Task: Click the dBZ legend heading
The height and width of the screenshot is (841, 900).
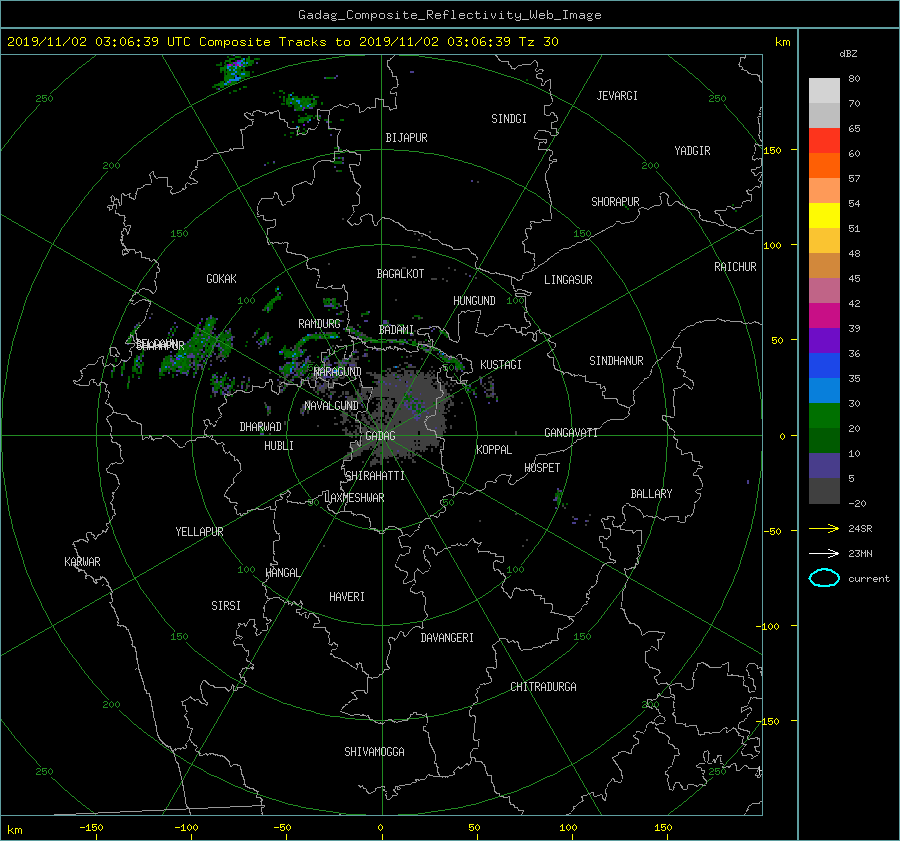Action: (848, 54)
